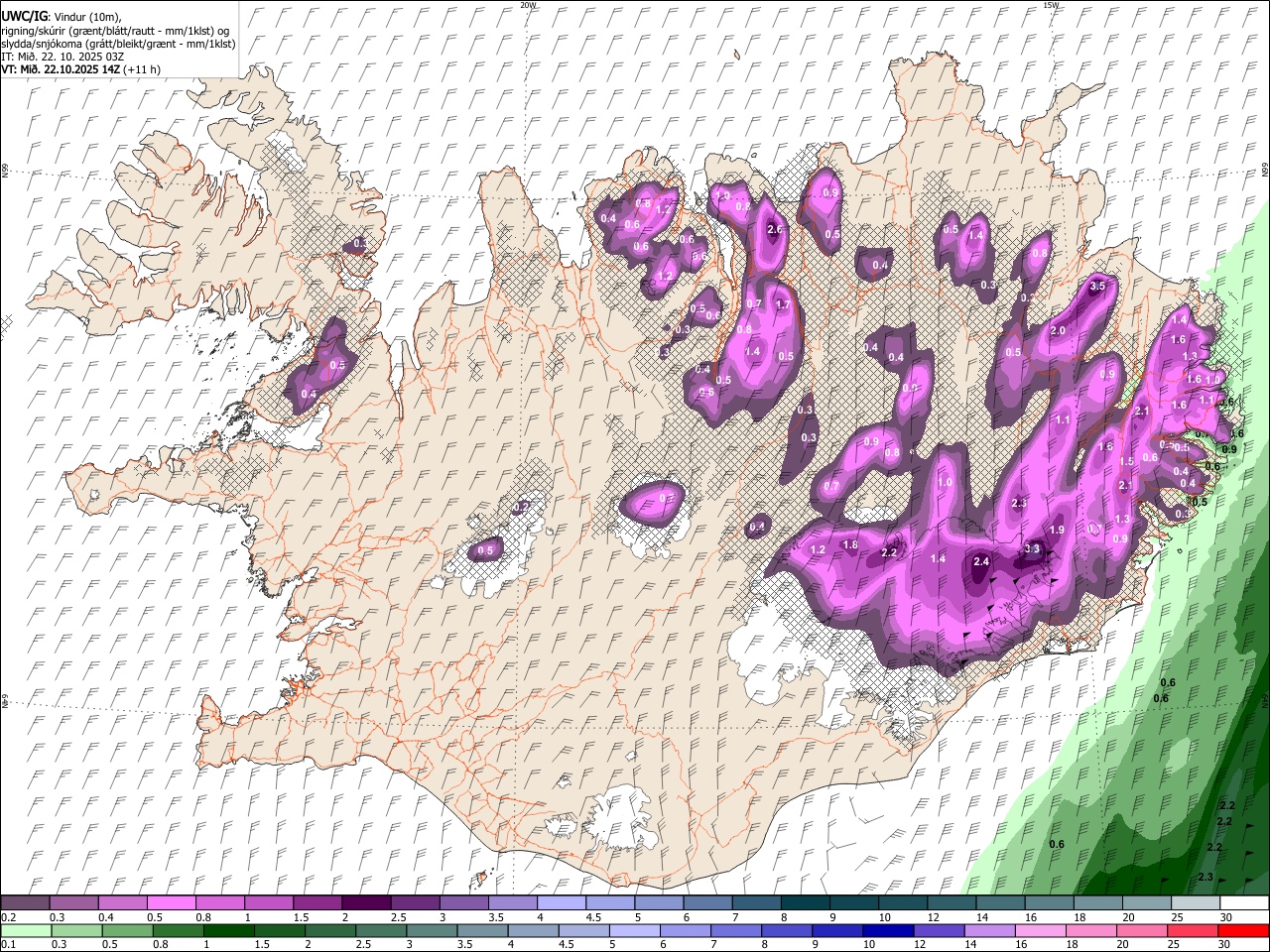Select the lilac 14 swatch, lower legend row
1270x952 pixels.
pyautogui.click(x=989, y=930)
